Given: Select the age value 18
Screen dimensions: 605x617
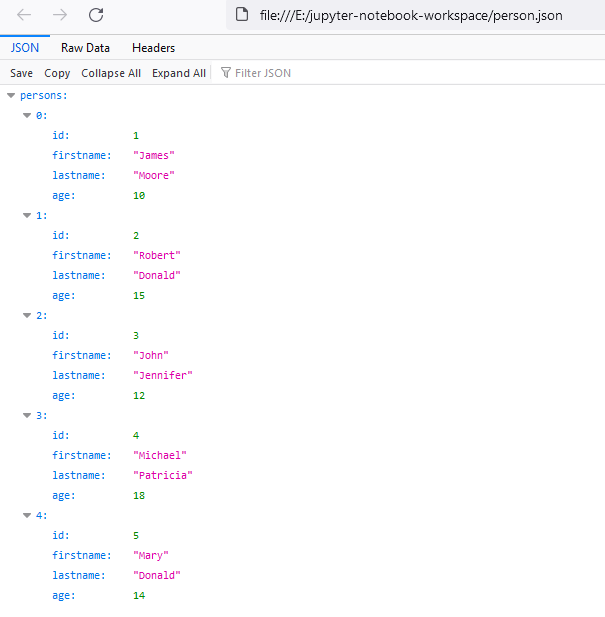Looking at the screenshot, I should (x=139, y=495).
